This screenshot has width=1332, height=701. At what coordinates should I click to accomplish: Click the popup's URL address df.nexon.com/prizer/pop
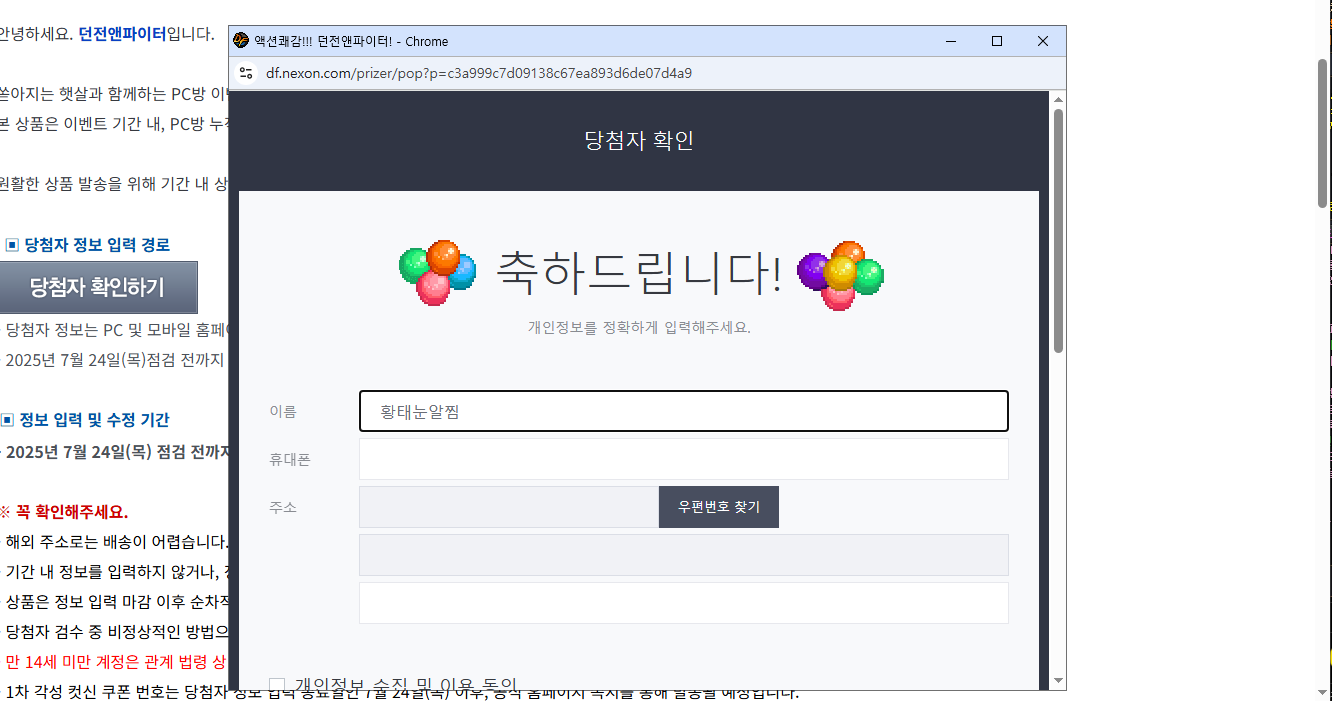point(479,73)
